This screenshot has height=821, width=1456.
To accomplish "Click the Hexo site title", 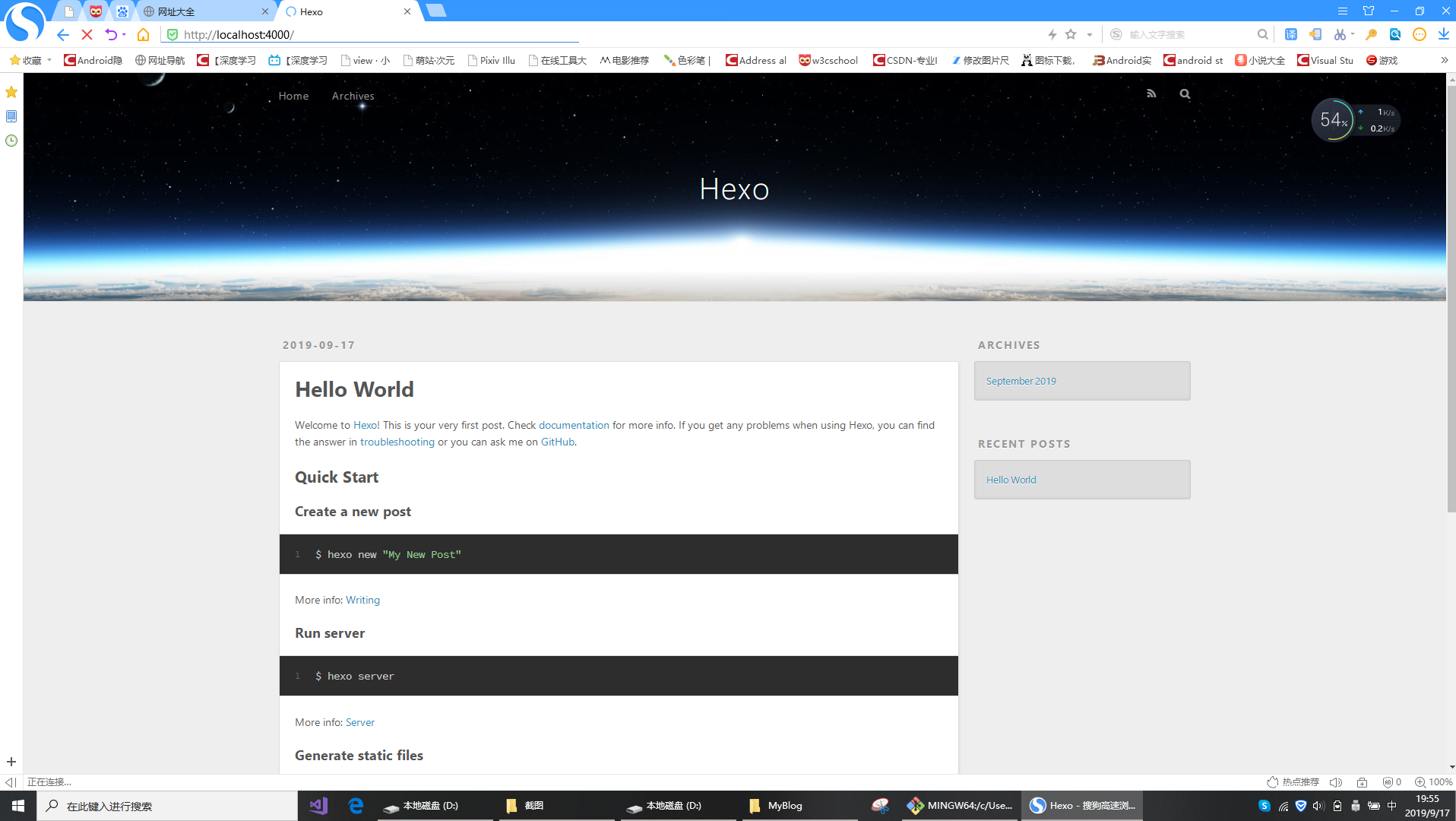I will click(x=734, y=189).
